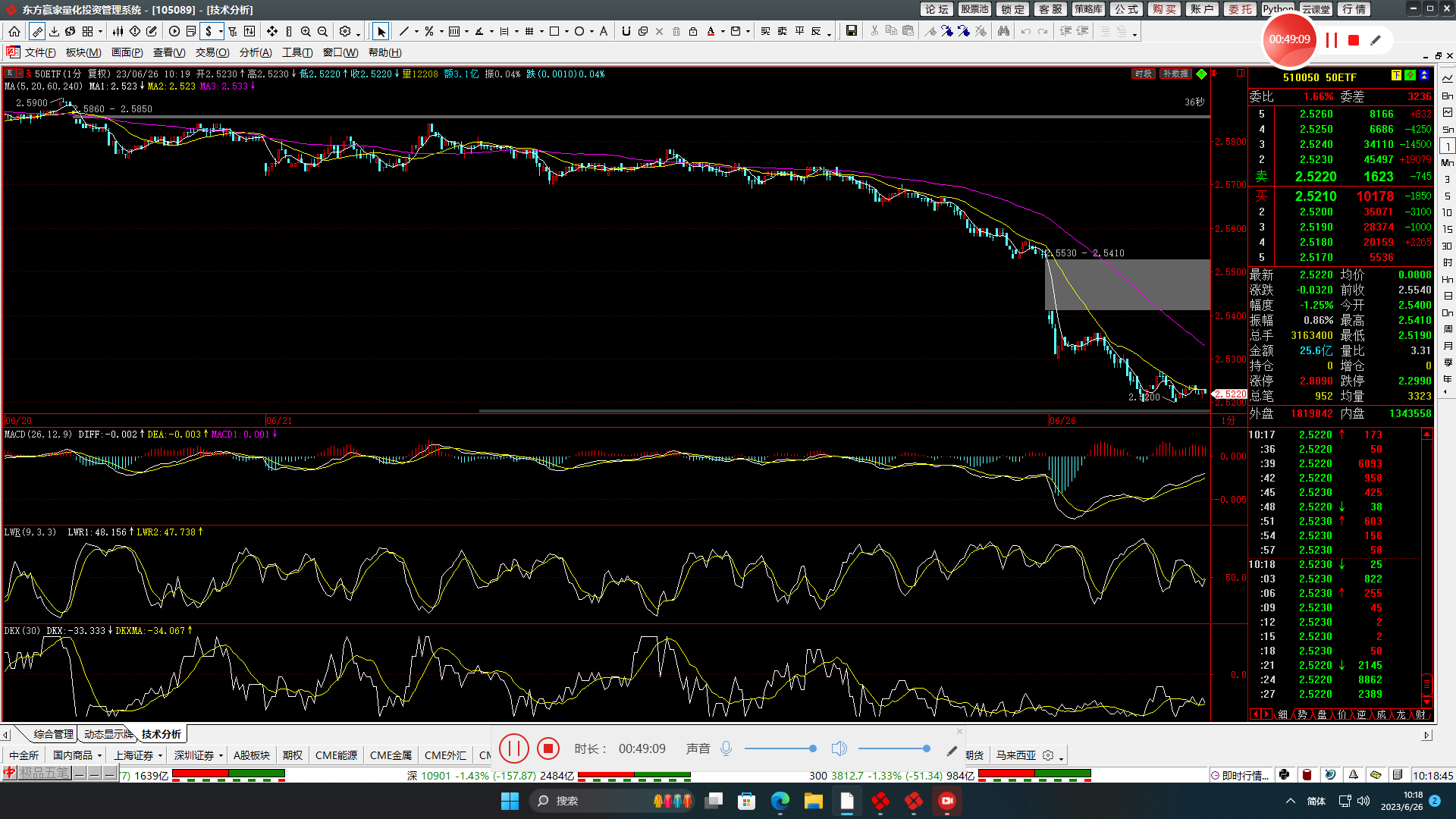Expand the grid layout dropdown arrow
The image size is (1456, 819).
[100, 32]
